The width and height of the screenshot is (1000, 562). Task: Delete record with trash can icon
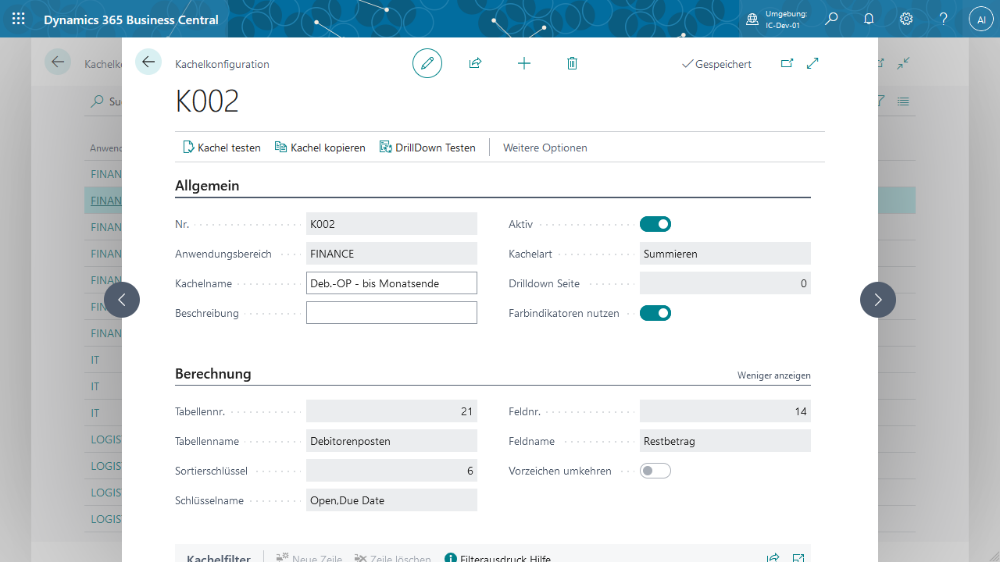[572, 63]
